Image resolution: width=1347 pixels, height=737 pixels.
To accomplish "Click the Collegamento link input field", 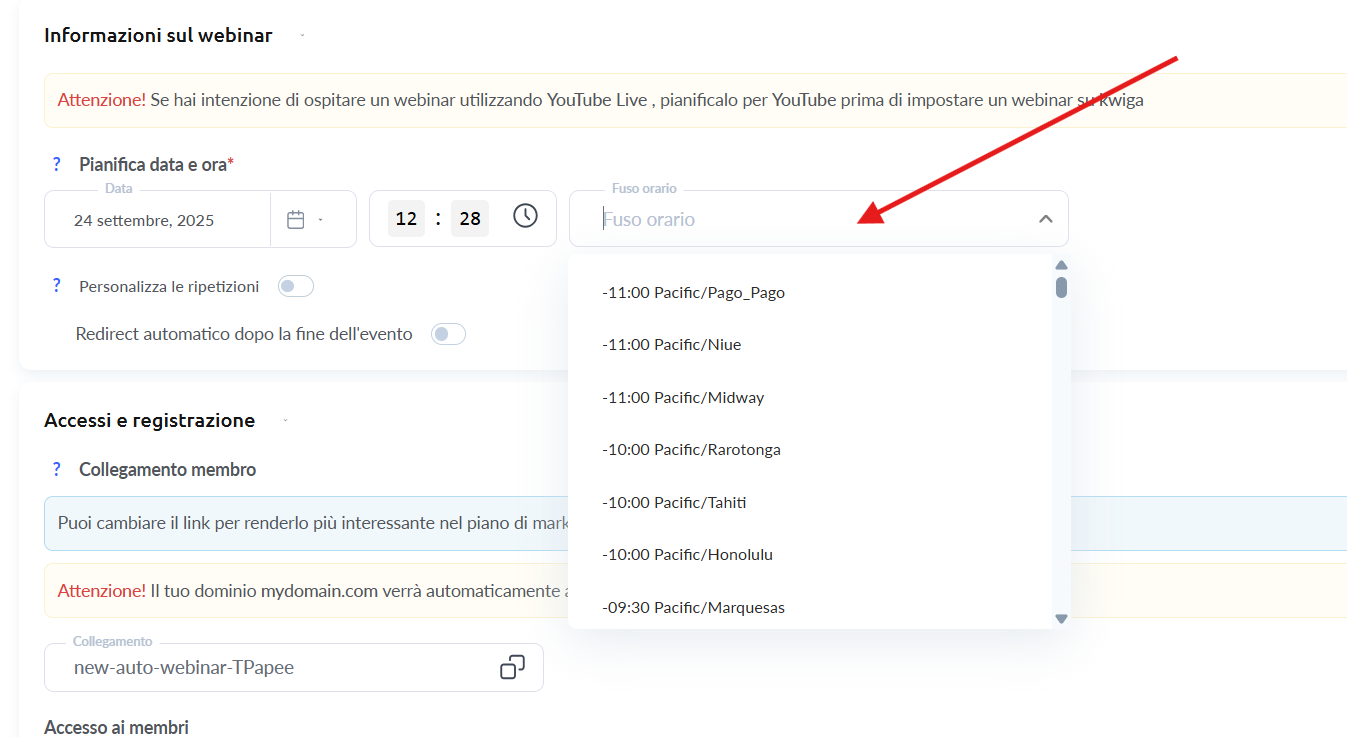I will (270, 667).
